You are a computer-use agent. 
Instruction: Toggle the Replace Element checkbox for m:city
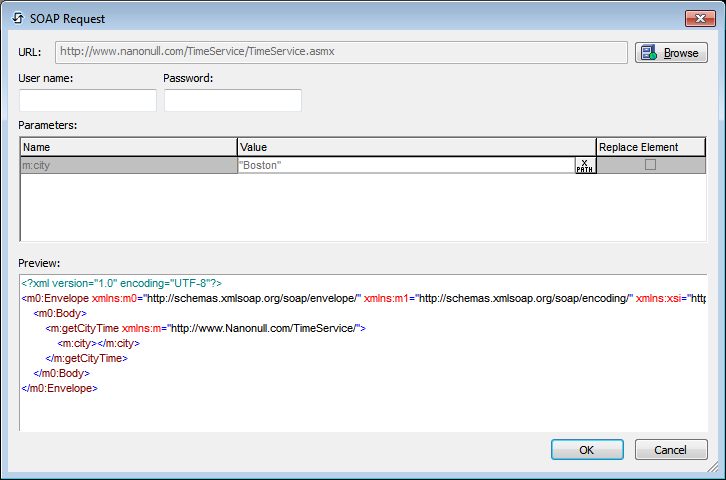pos(650,165)
